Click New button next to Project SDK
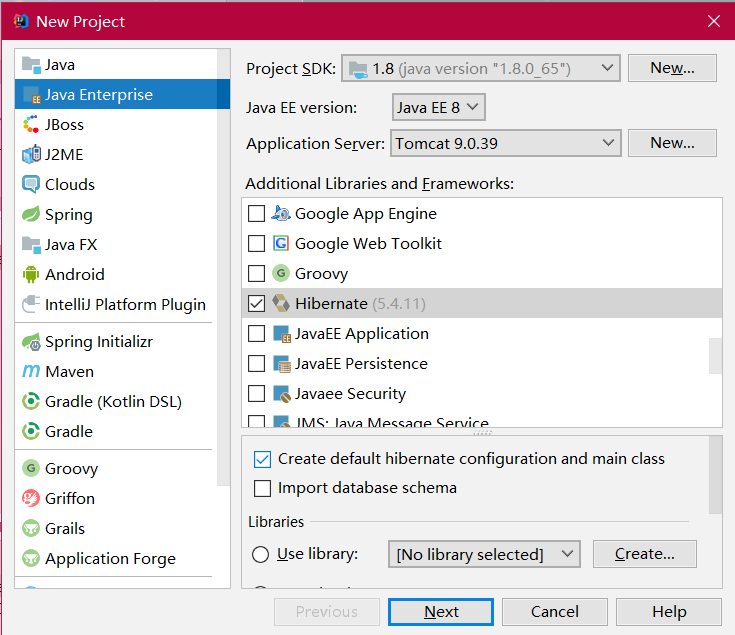This screenshot has width=735, height=635. (x=672, y=68)
